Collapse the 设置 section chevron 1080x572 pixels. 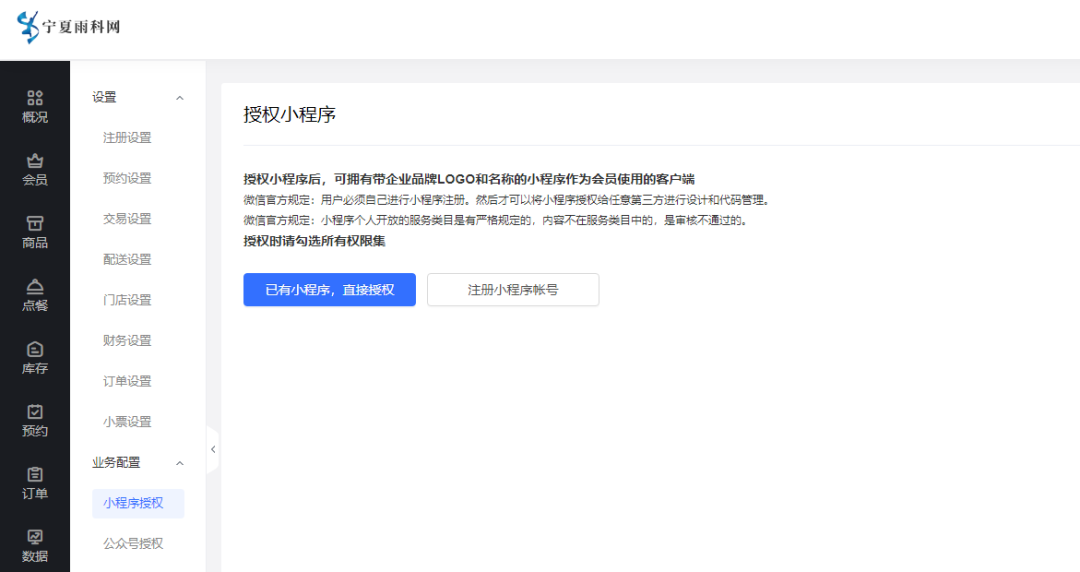point(180,98)
